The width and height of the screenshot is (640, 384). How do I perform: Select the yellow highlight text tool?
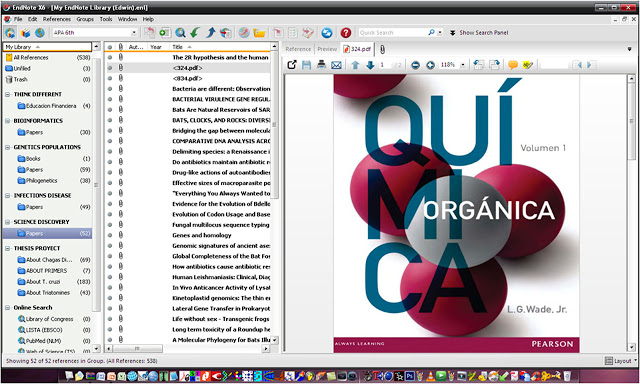[x=528, y=65]
